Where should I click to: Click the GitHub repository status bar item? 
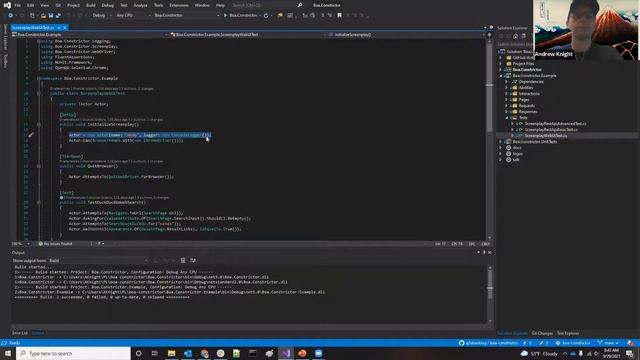489,343
